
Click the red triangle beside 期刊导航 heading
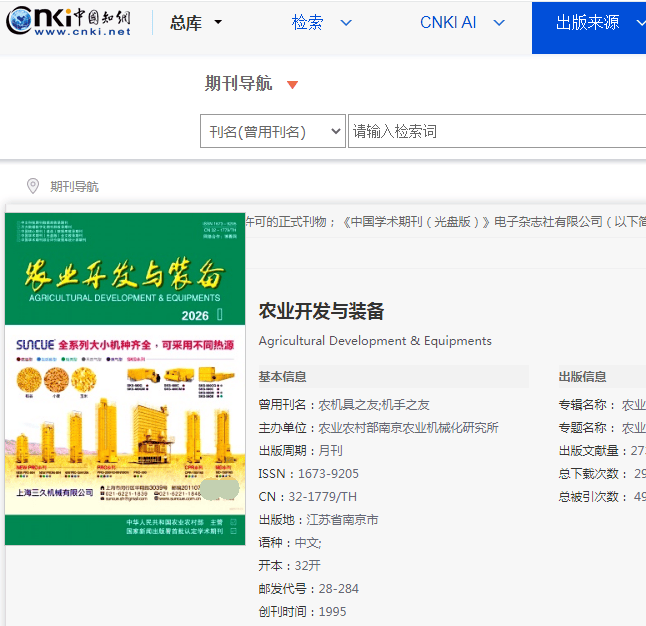point(292,85)
